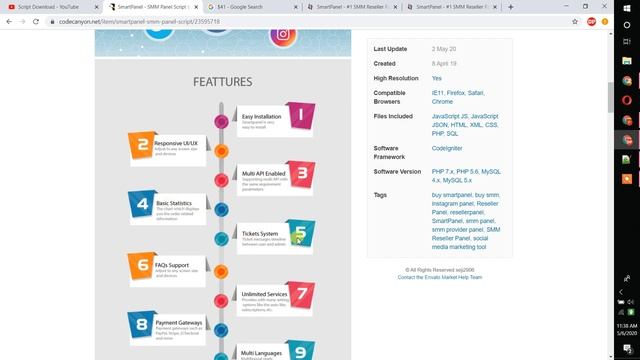
Task: Open the Windows Start menu
Action: 627,8
